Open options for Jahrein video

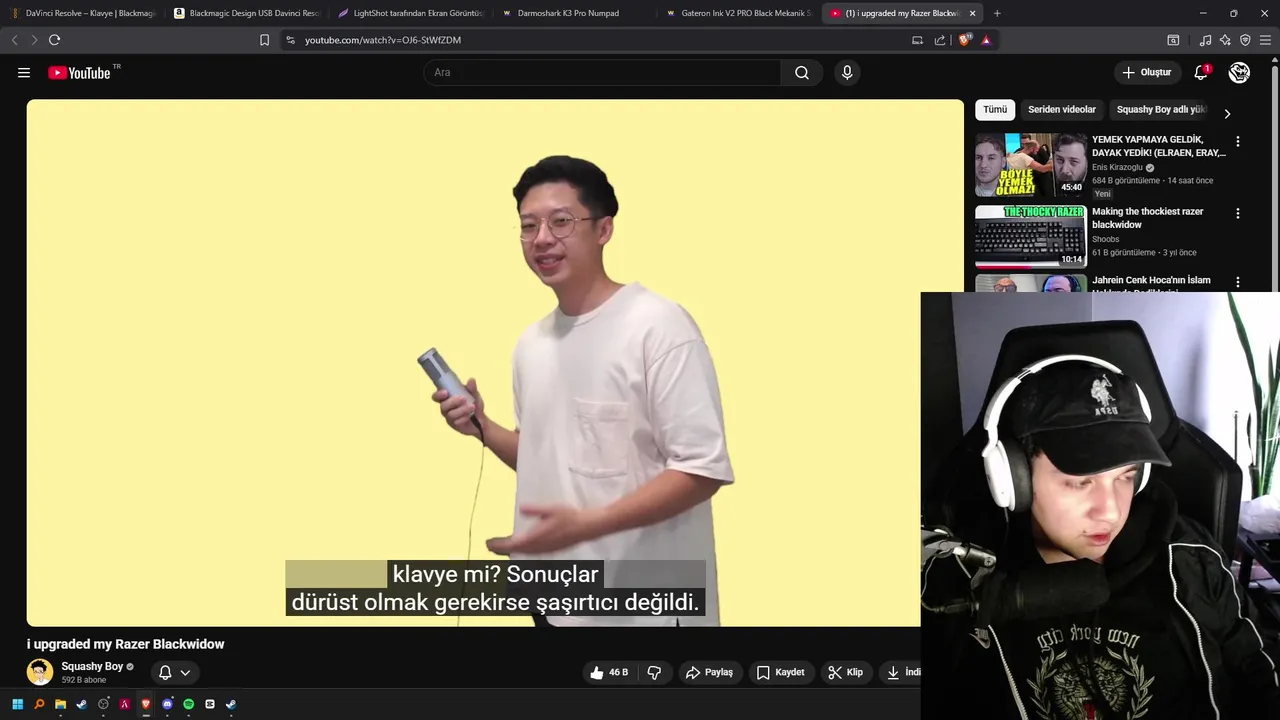point(1237,282)
